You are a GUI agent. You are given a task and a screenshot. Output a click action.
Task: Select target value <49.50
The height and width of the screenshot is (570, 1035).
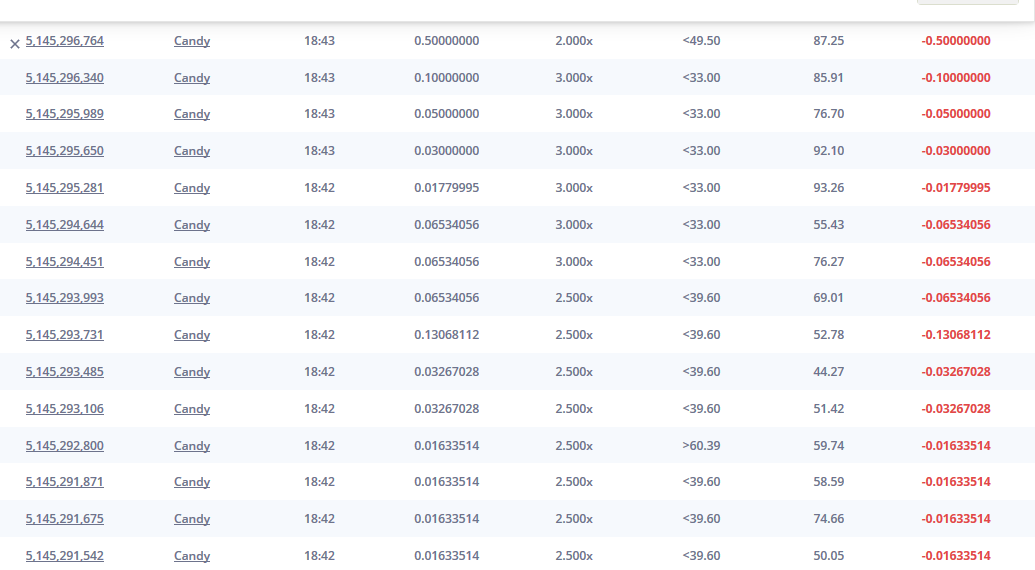702,41
